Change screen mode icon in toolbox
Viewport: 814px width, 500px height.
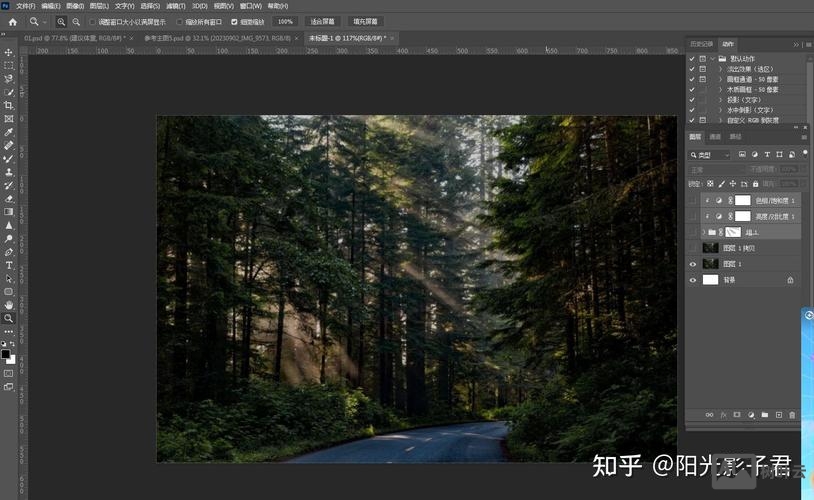[x=9, y=387]
